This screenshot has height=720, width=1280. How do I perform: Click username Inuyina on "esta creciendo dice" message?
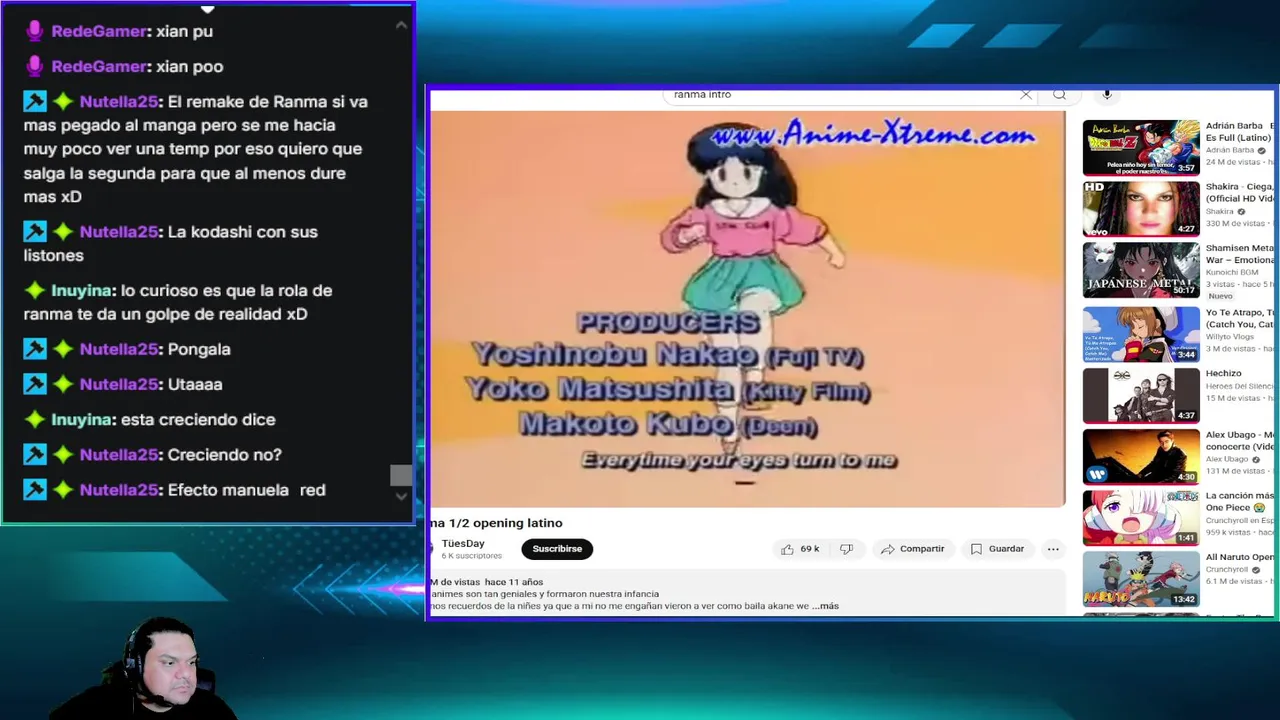tap(82, 419)
